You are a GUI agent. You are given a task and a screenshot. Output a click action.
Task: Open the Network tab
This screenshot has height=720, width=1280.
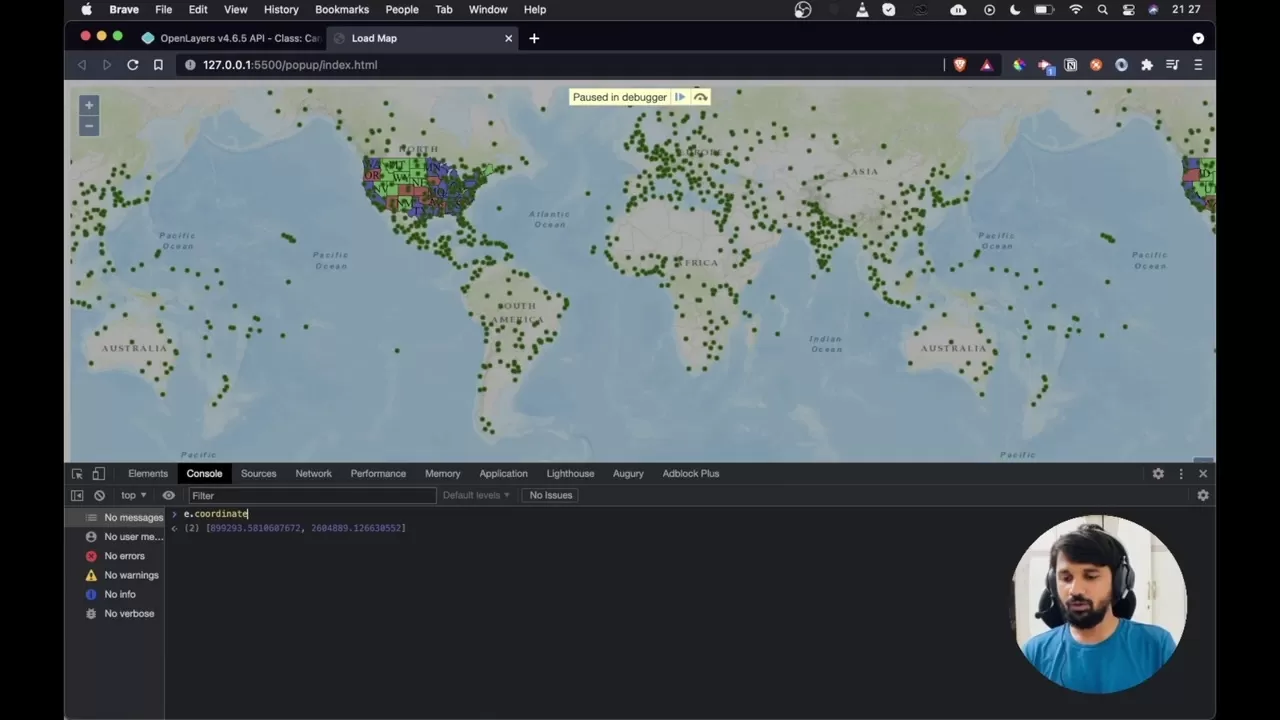(x=313, y=474)
